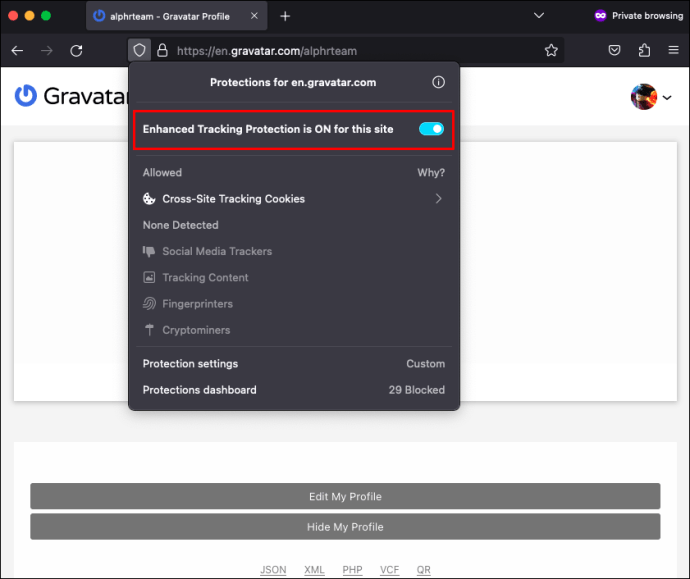Toggle off Enhanced Tracking Protection switch
This screenshot has height=579, width=690.
431,129
